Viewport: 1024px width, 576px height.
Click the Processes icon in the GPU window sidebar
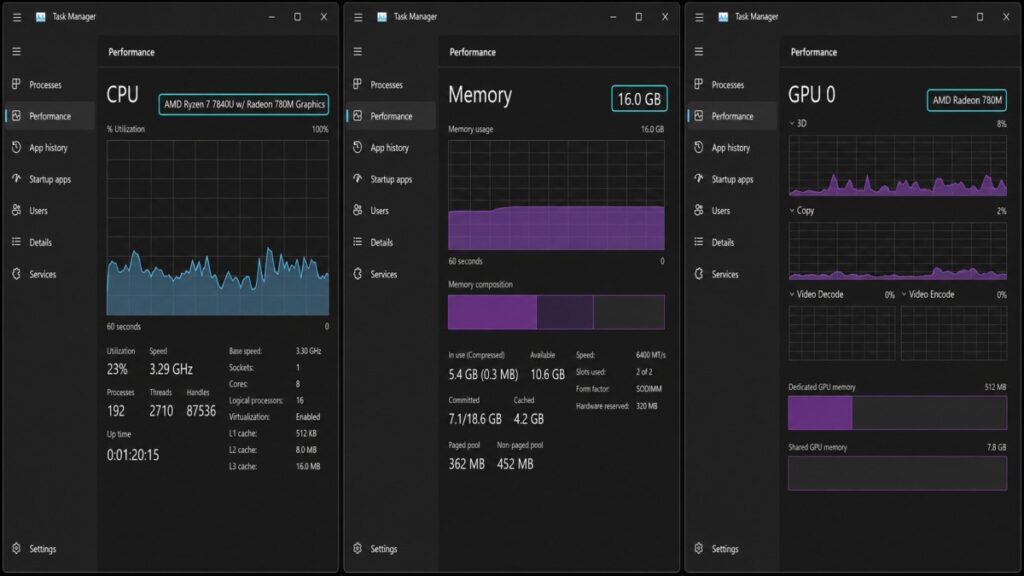[x=699, y=84]
